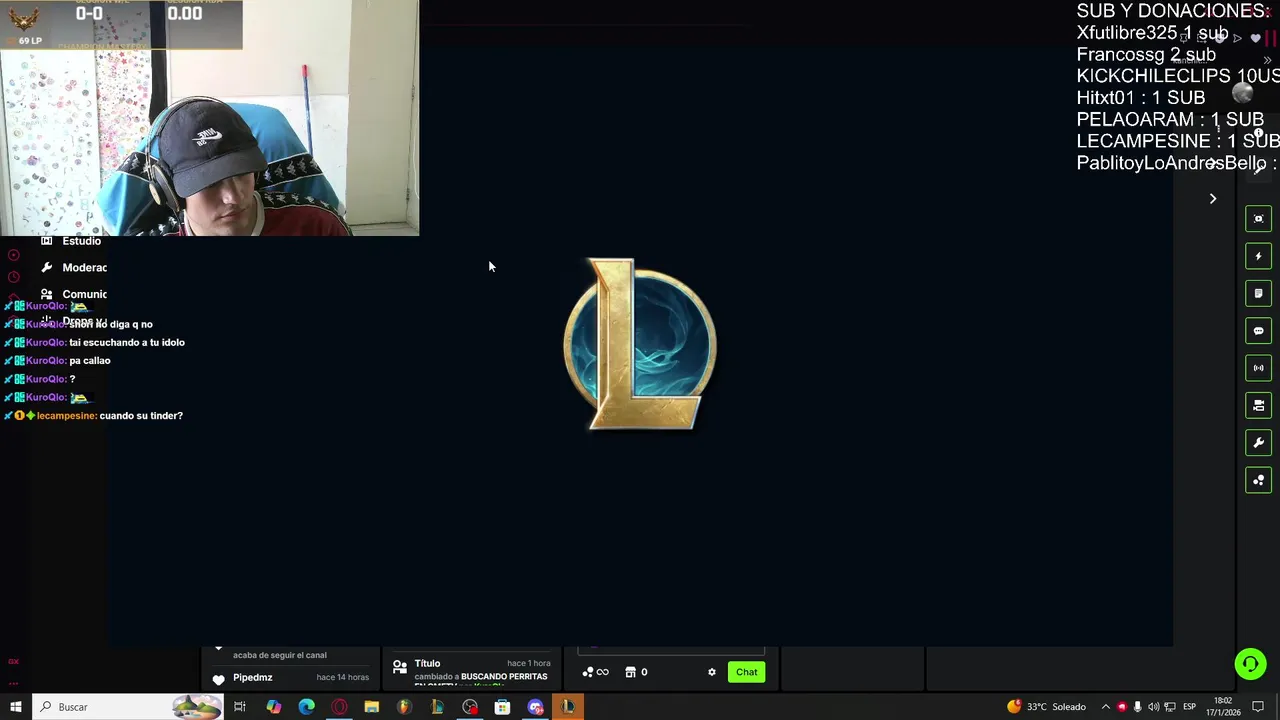The width and height of the screenshot is (1280, 720).
Task: Show hidden system tray icons
Action: point(1105,707)
